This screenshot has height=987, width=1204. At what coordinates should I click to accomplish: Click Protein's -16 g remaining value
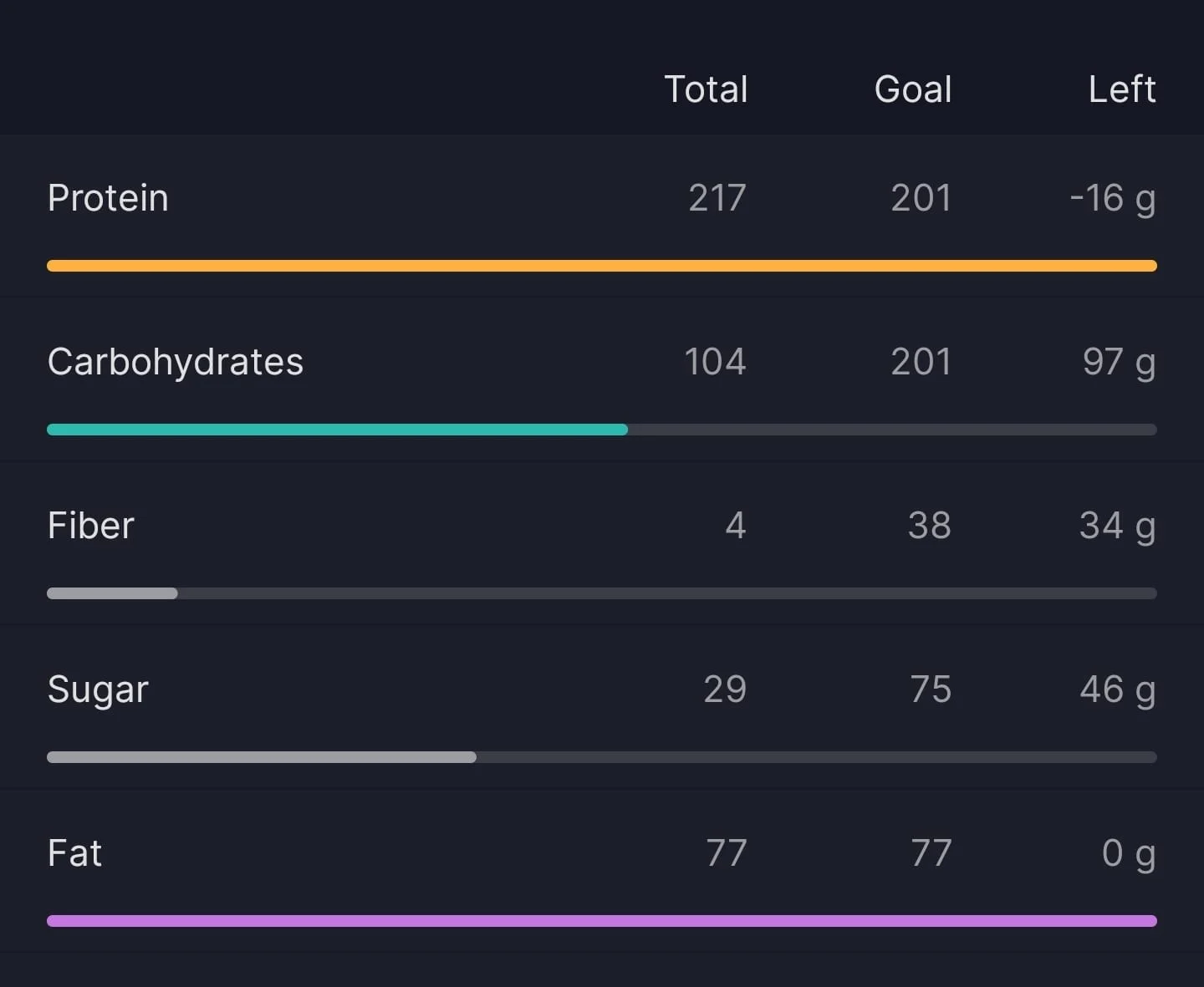pyautogui.click(x=1113, y=200)
